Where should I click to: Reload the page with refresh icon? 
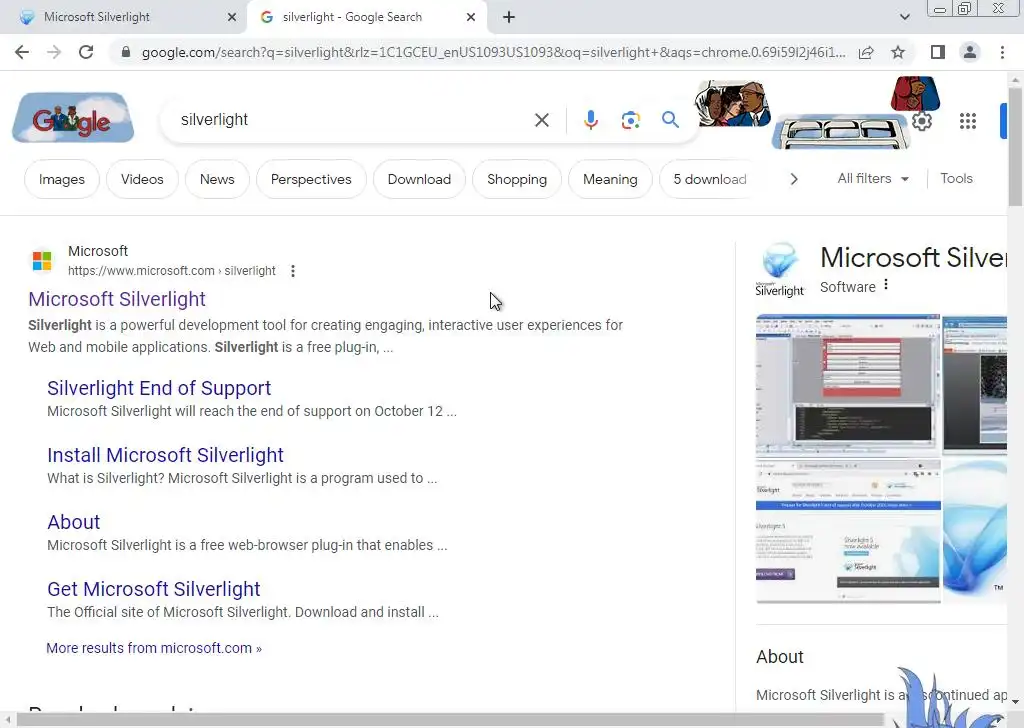click(x=86, y=52)
